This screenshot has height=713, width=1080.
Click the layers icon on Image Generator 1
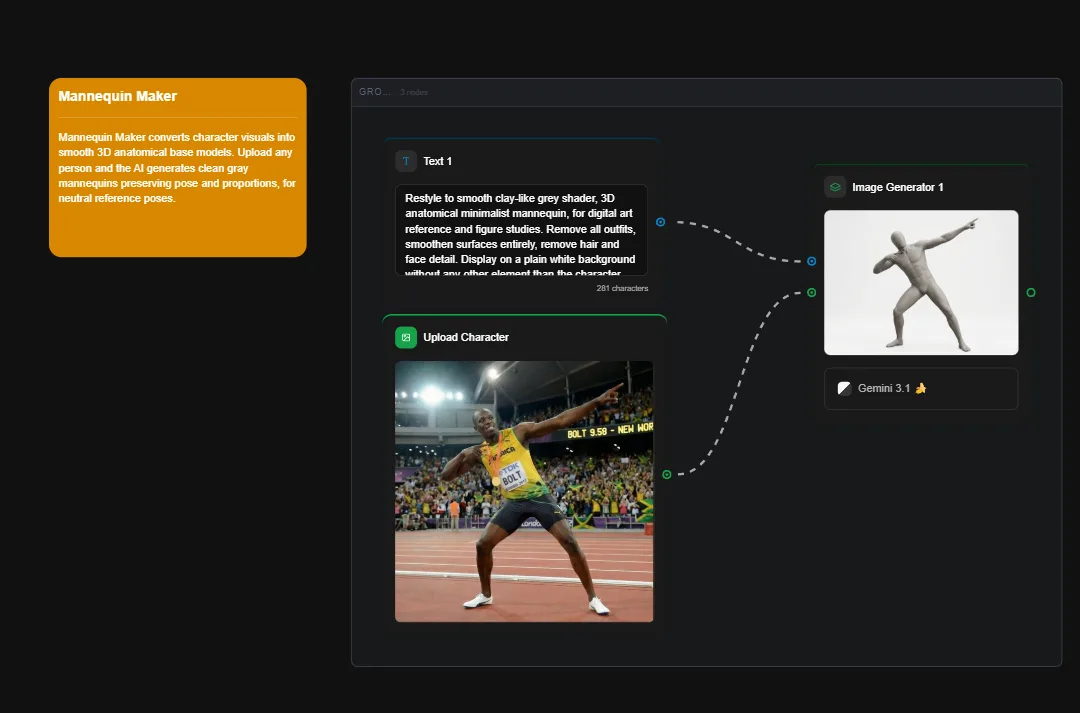tap(834, 186)
